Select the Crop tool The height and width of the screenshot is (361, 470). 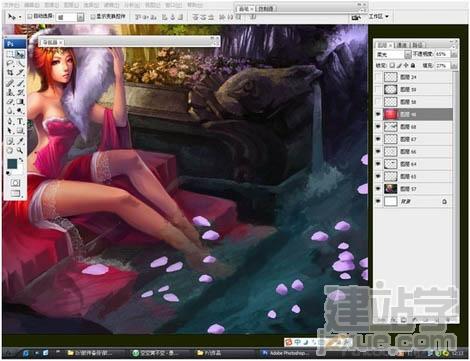(10, 72)
